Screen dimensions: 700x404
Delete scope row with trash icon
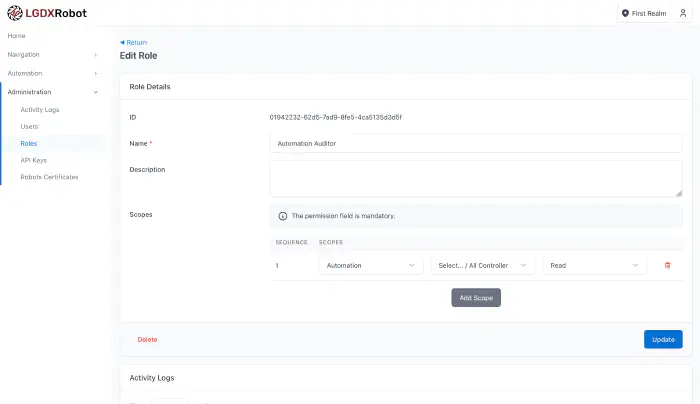(668, 265)
